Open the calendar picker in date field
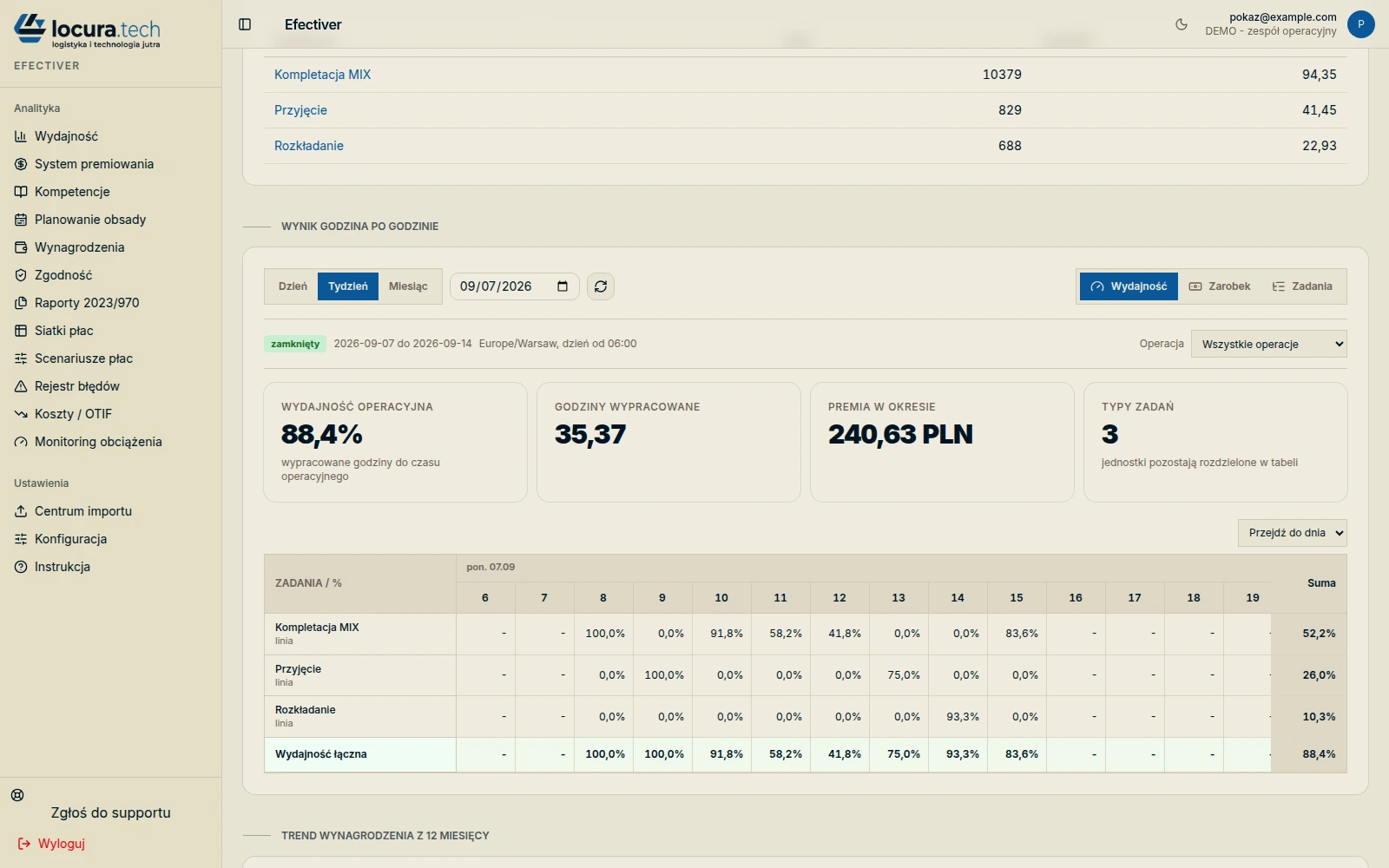 pos(563,286)
